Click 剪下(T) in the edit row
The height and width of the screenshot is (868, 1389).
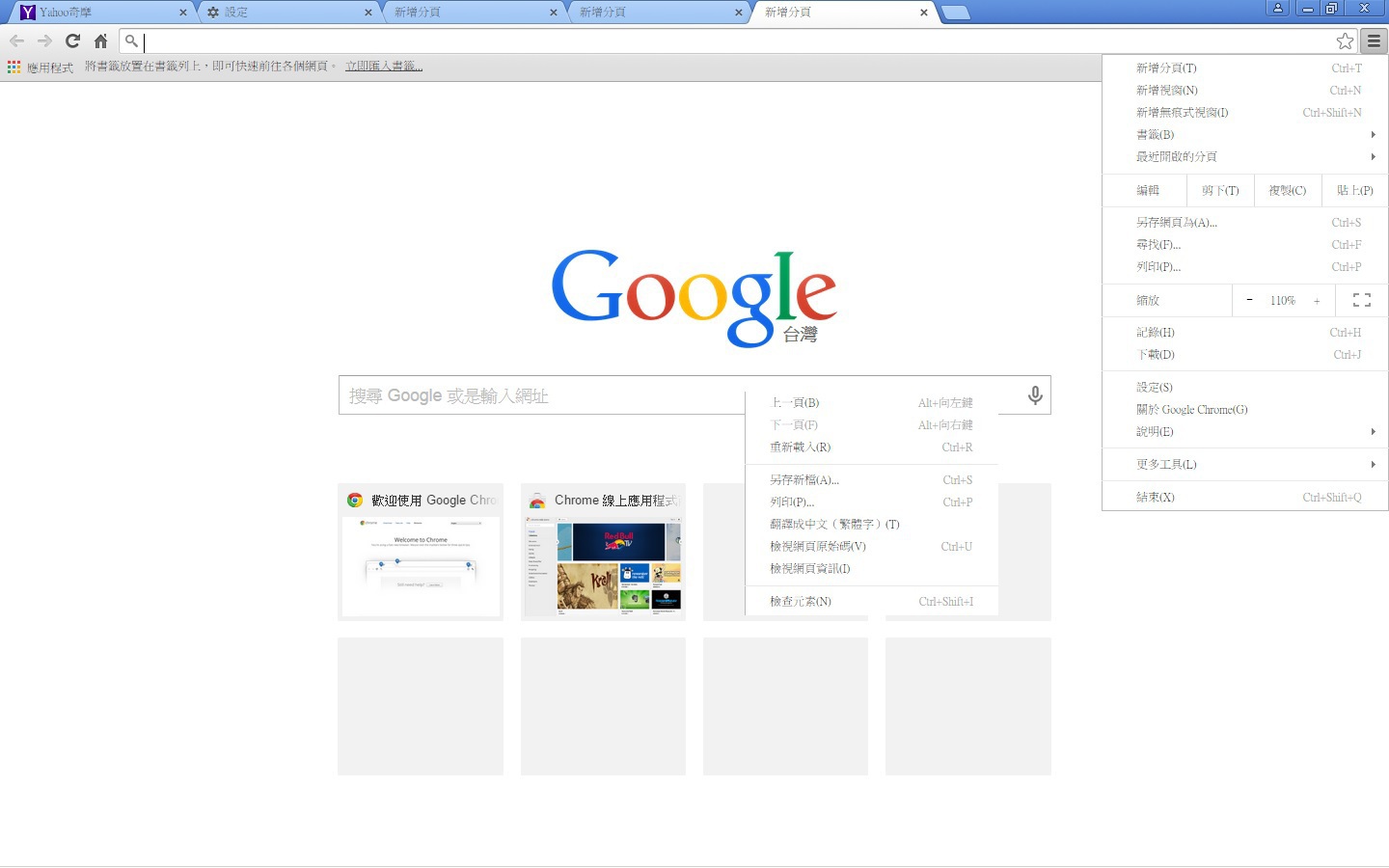(x=1220, y=190)
